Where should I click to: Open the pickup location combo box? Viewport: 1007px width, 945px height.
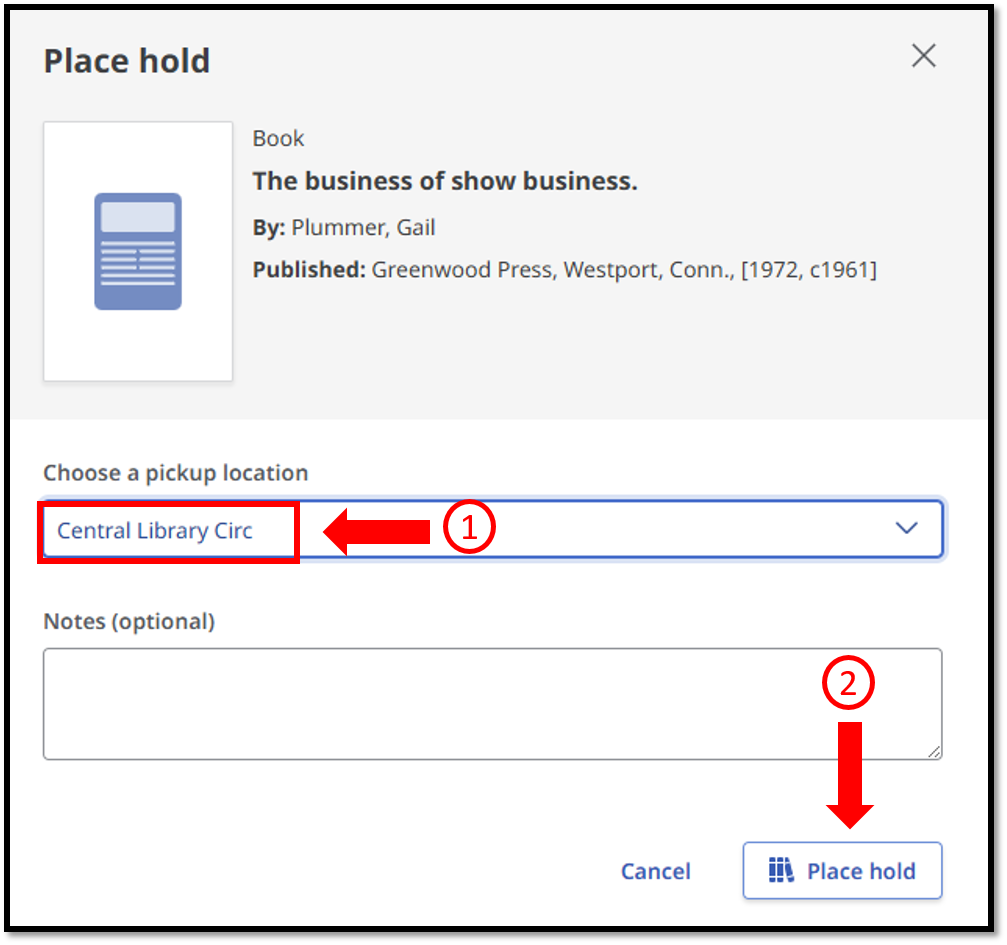coord(620,529)
